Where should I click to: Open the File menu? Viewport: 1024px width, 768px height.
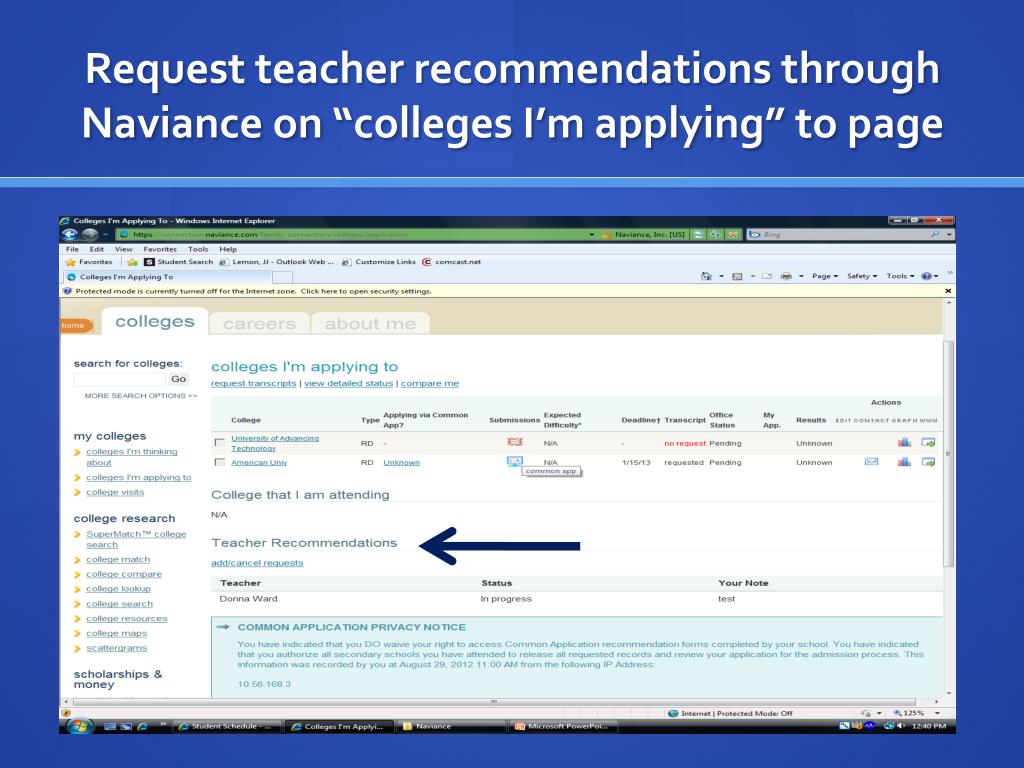(x=72, y=249)
